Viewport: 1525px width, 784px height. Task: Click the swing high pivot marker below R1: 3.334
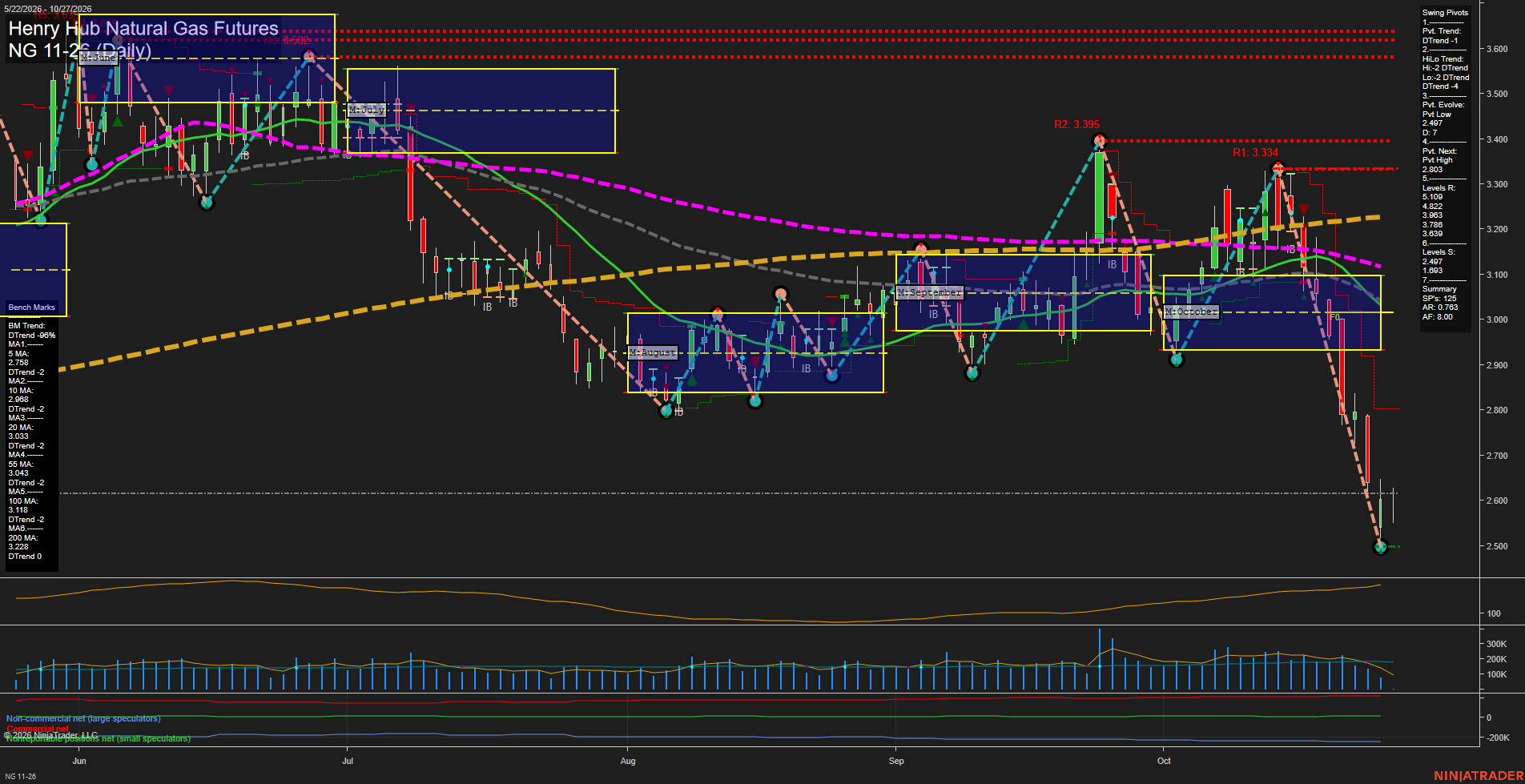1278,168
